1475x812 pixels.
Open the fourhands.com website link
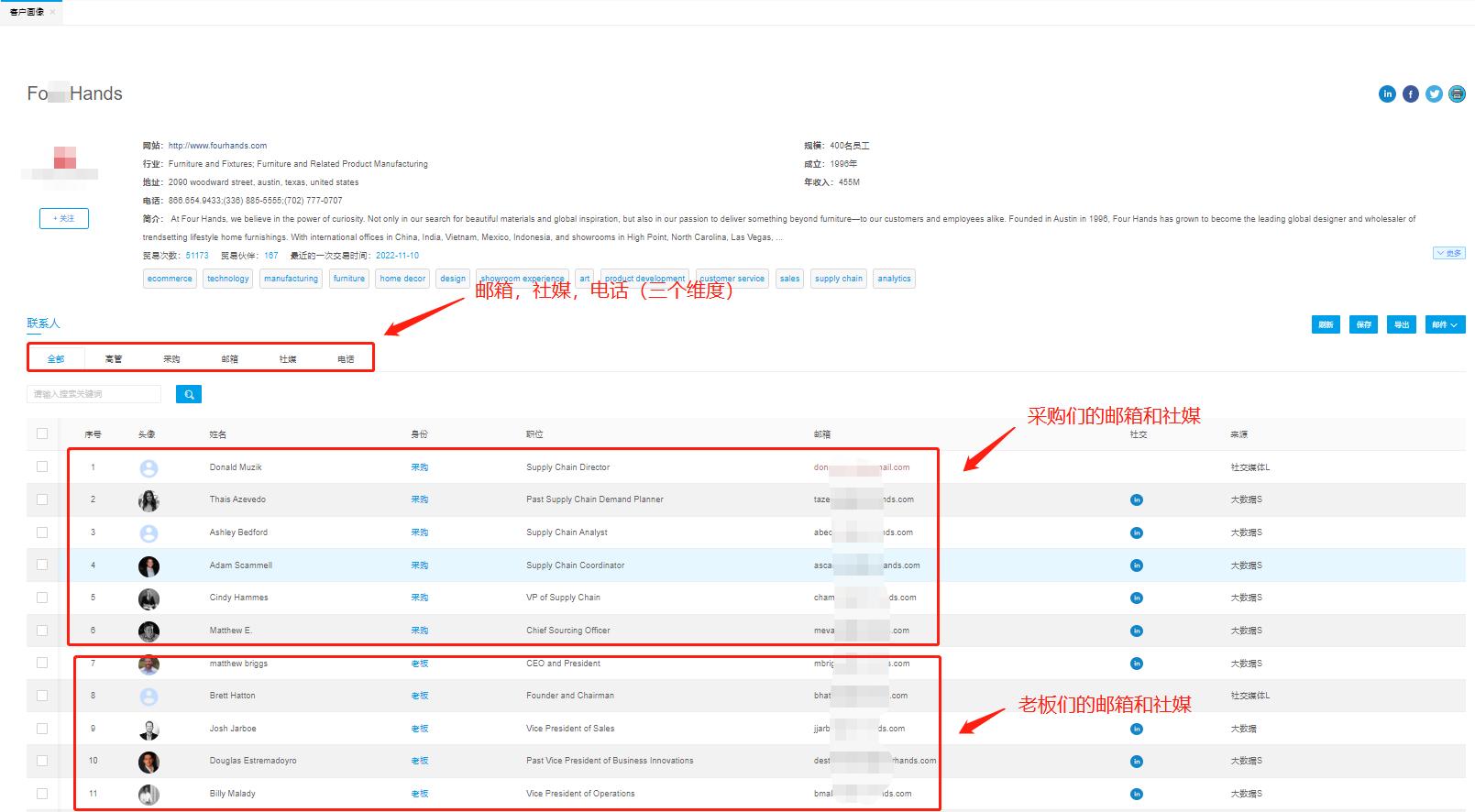[217, 146]
